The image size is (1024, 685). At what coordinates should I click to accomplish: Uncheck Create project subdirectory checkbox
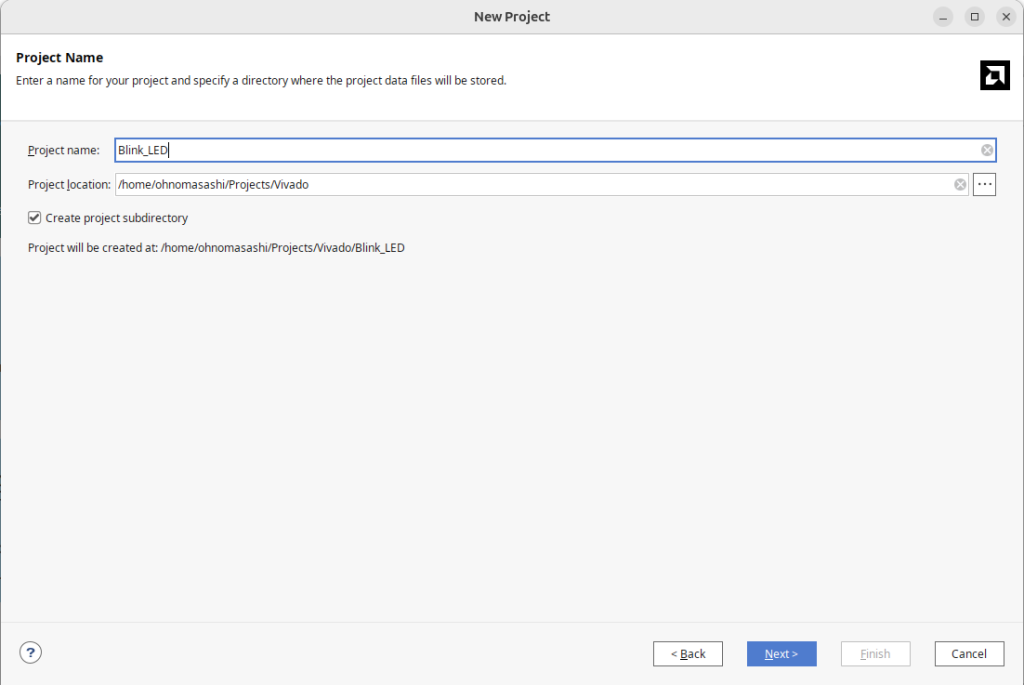coord(35,218)
